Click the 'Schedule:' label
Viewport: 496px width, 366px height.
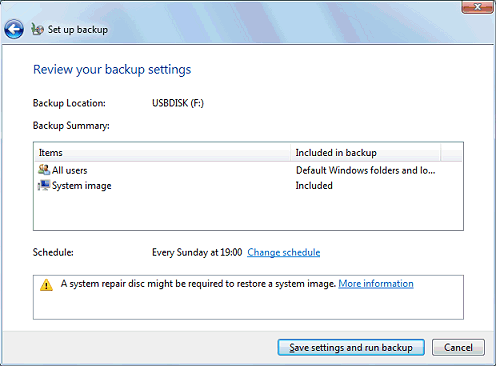53,252
